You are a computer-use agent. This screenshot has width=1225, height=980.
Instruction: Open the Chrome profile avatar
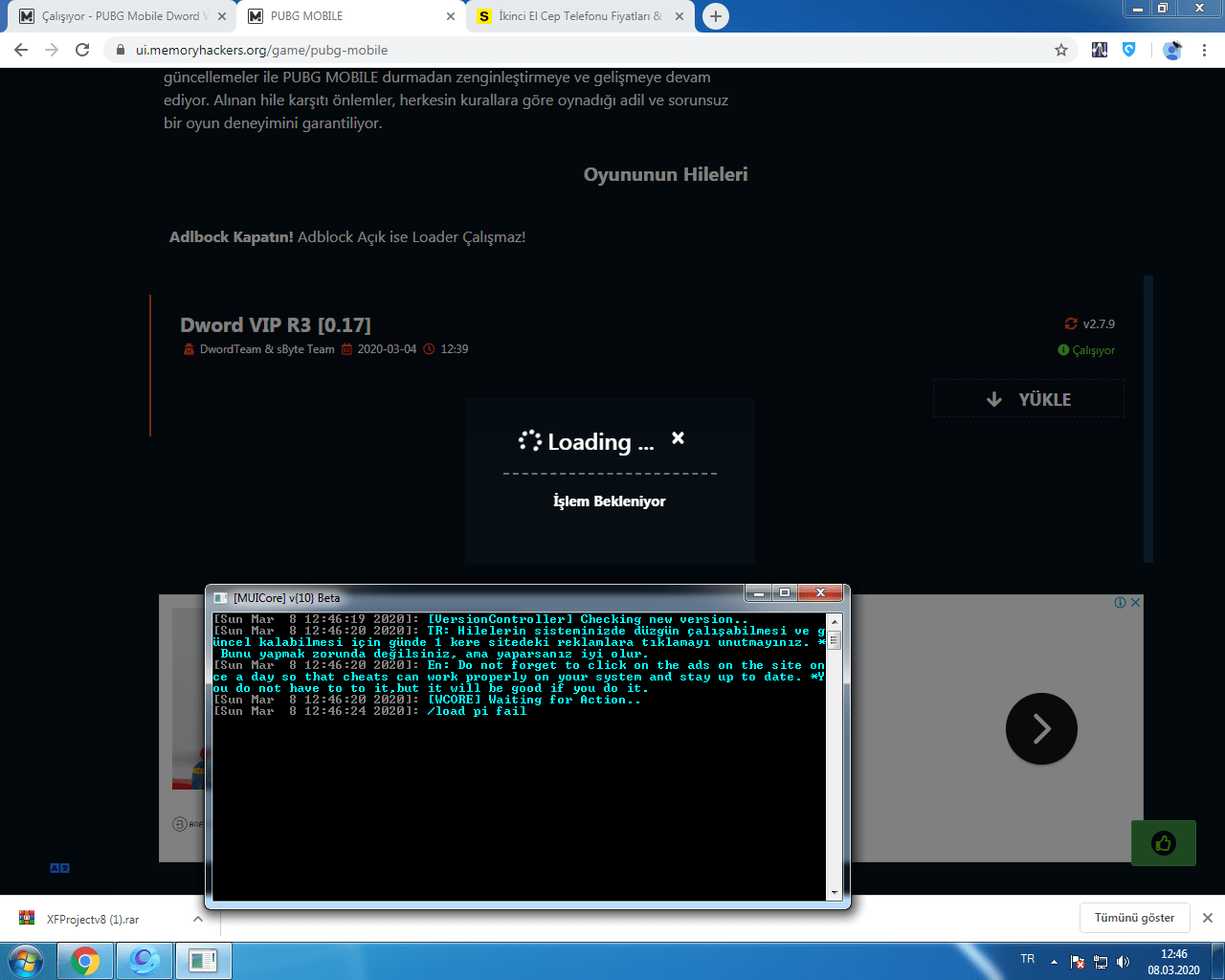coord(1172,50)
